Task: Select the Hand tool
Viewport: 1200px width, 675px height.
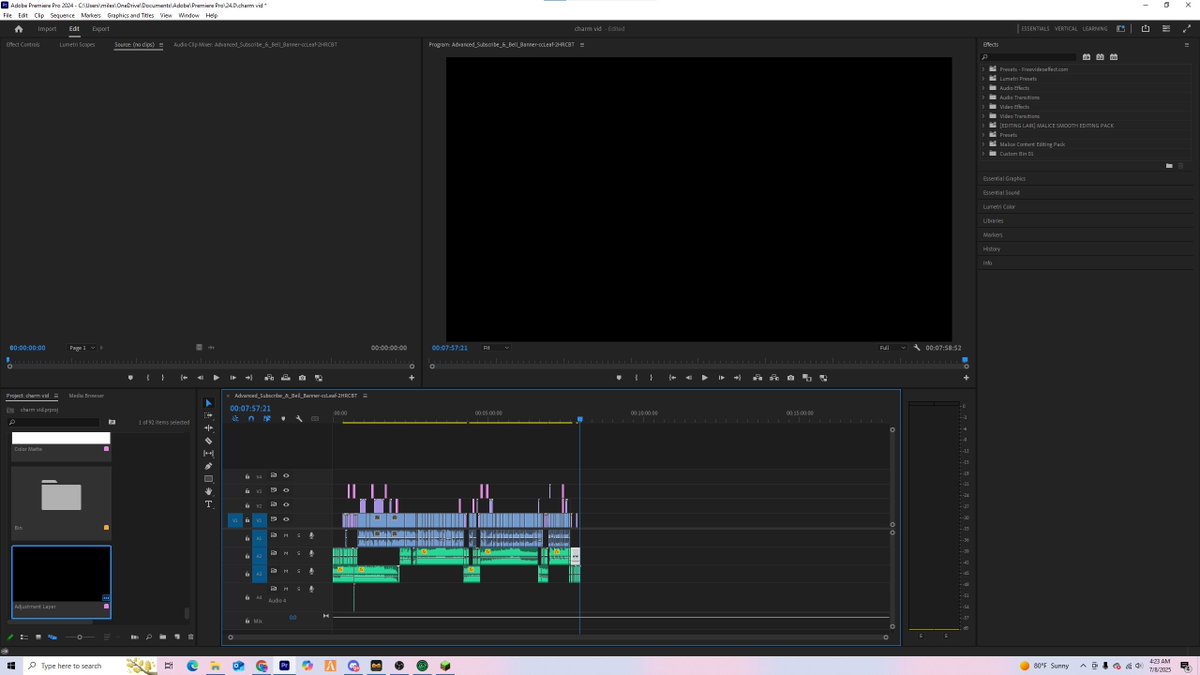Action: pyautogui.click(x=208, y=491)
